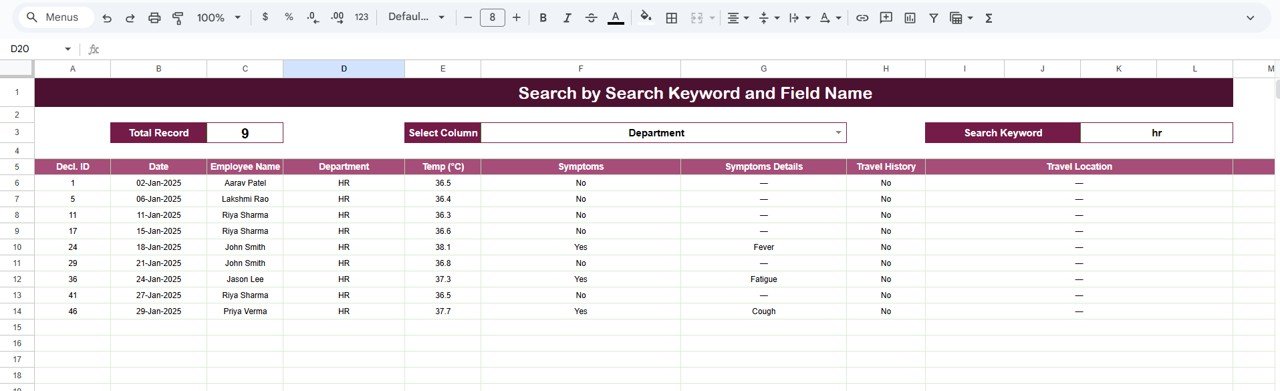Insert a link
Viewport: 1280px width, 391px height.
click(862, 18)
